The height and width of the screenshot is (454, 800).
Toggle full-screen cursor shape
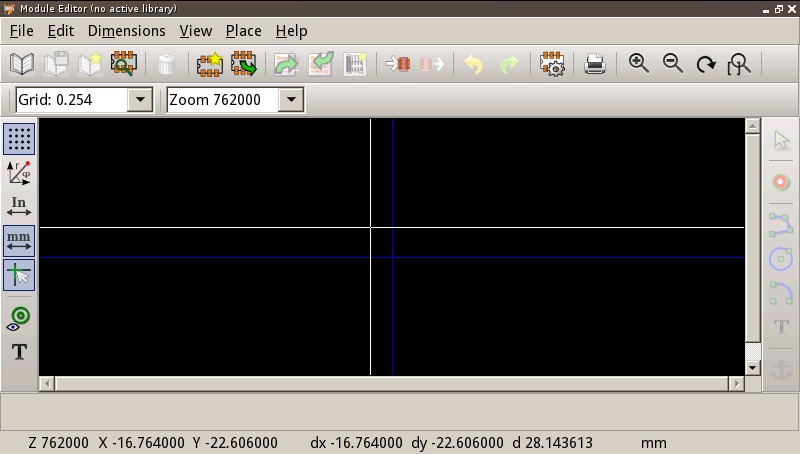[19, 275]
